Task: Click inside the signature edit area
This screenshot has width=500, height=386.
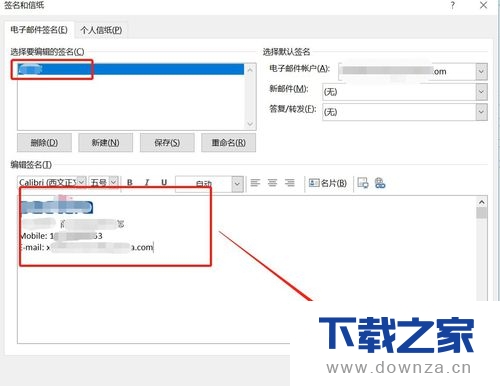Action: 247,269
